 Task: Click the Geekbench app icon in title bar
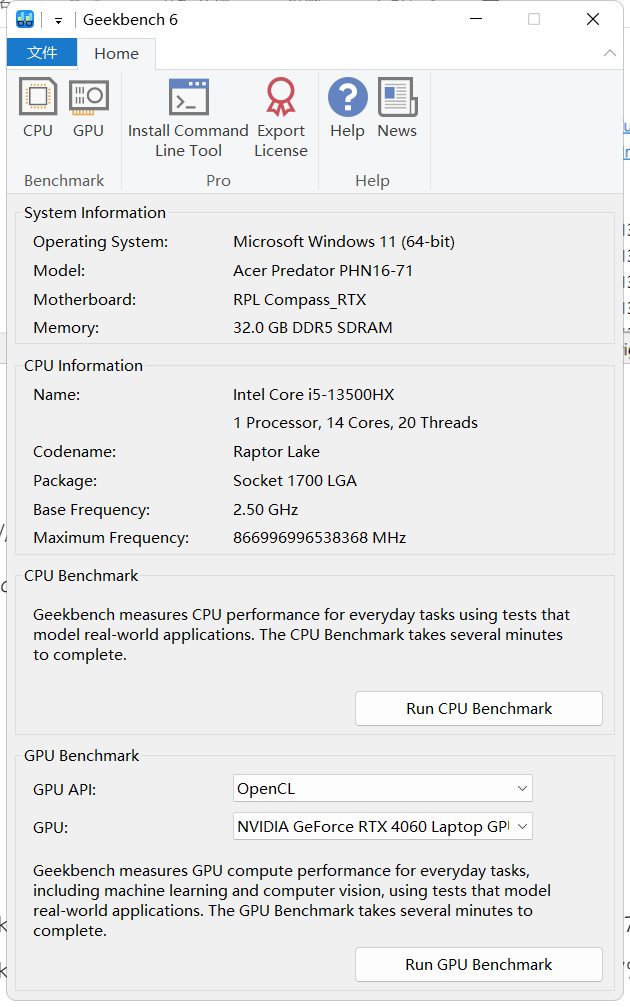click(25, 19)
